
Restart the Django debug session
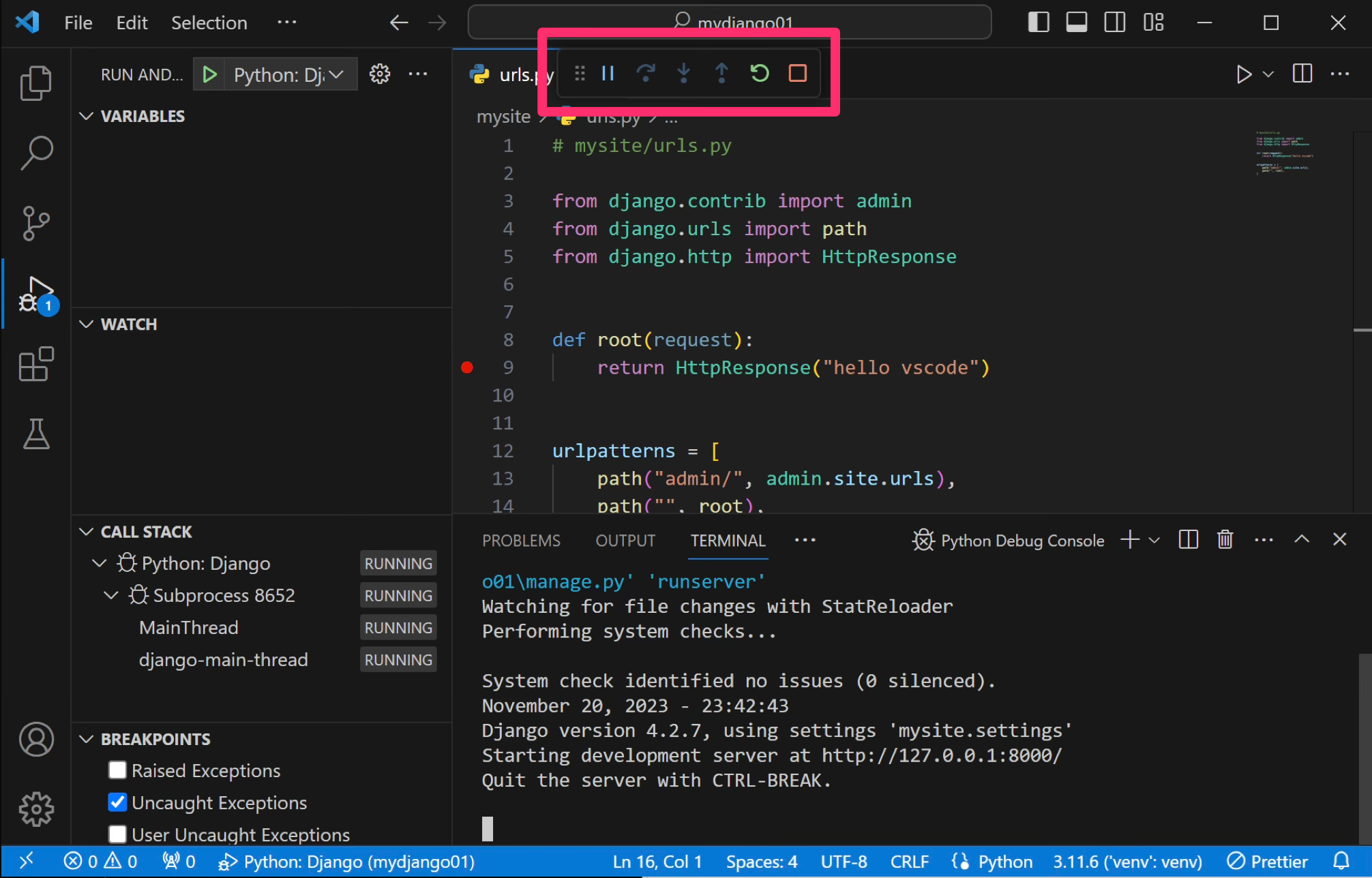tap(760, 74)
